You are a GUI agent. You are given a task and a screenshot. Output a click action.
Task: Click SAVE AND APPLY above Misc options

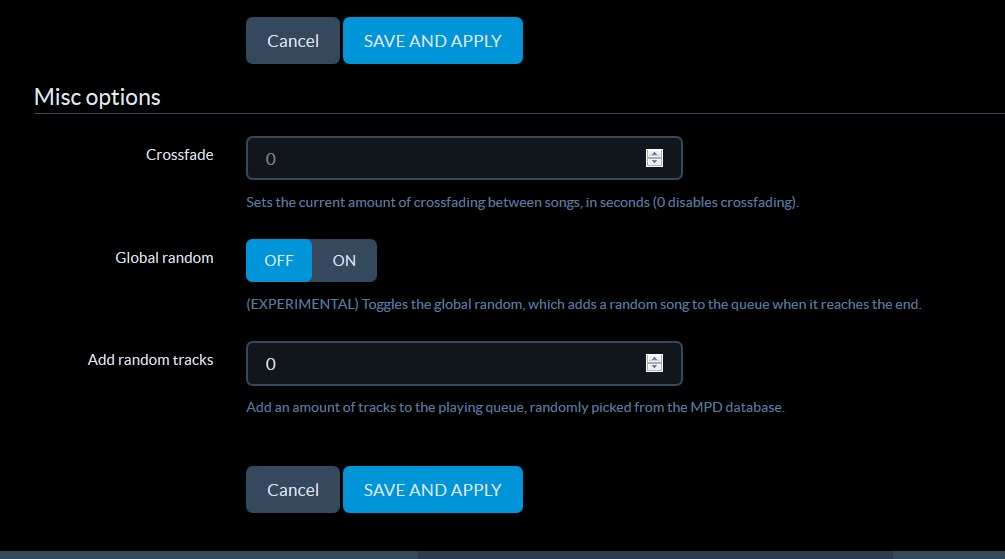tap(433, 40)
